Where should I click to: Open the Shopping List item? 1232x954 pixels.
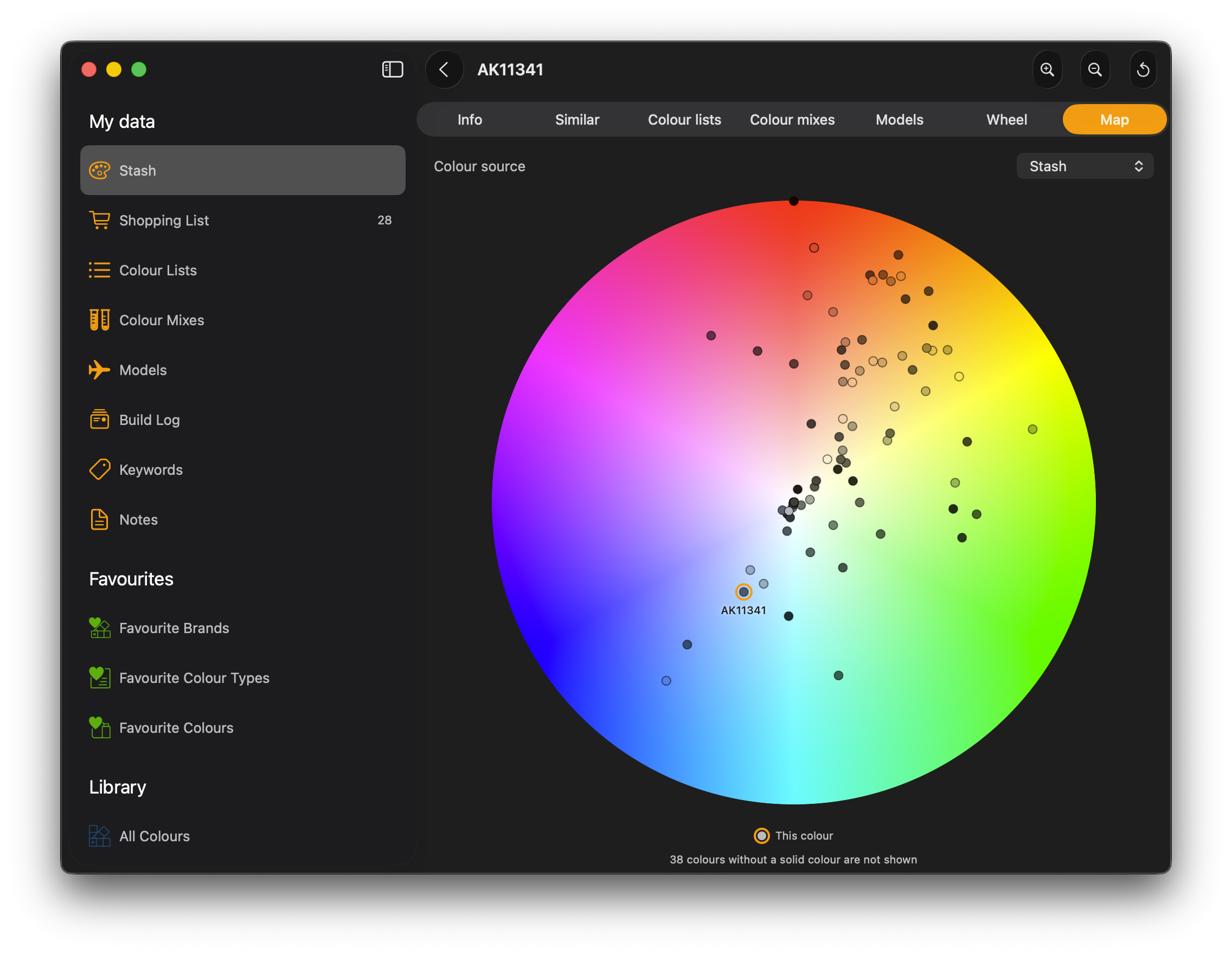click(242, 220)
